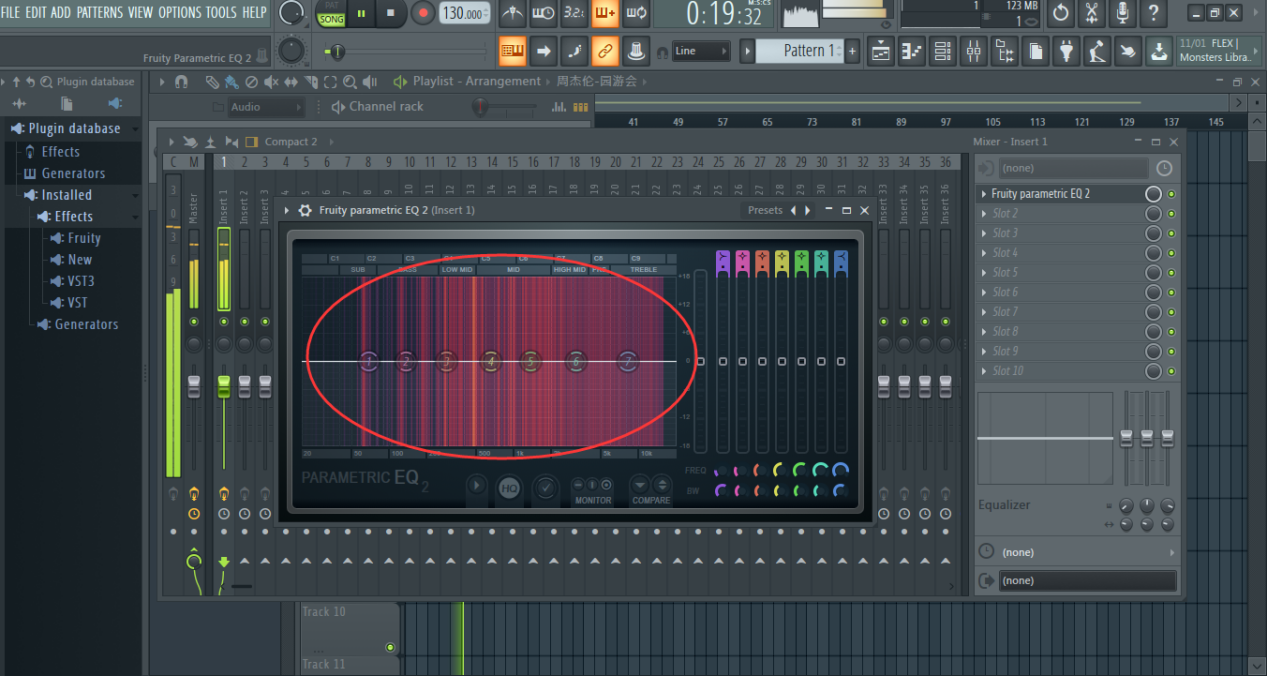Open the Line snap dropdown
The image size is (1267, 676).
click(x=699, y=51)
